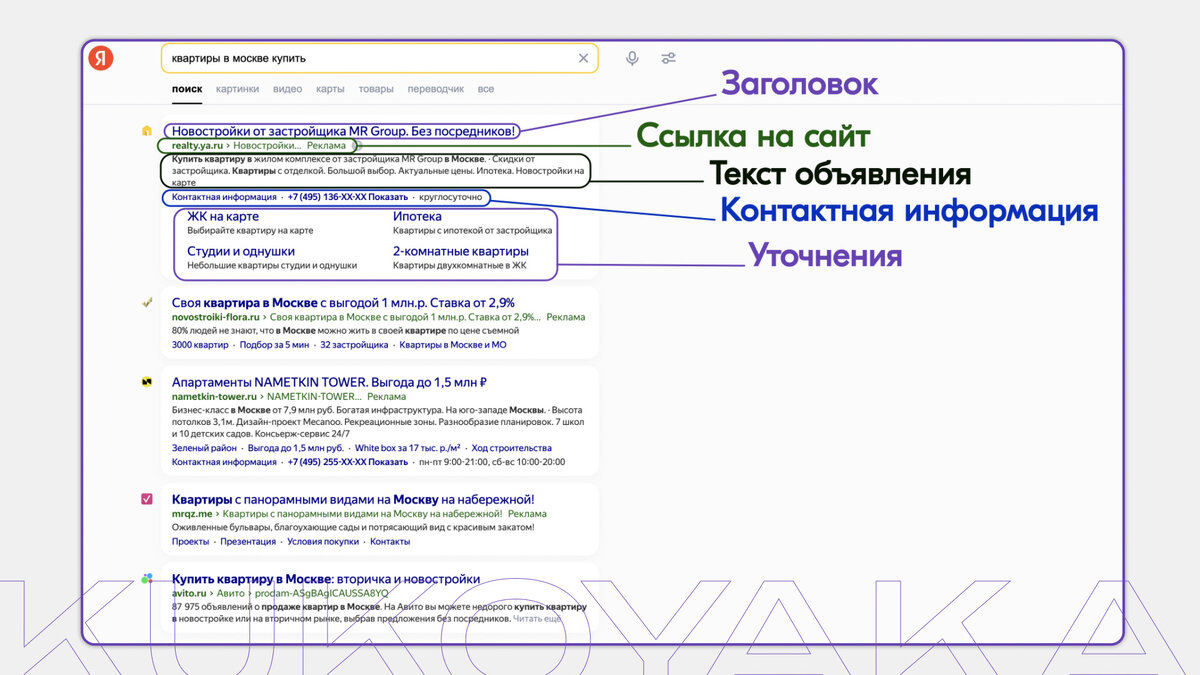The width and height of the screenshot is (1200, 675).
Task: Open «Своя квартира в Москве» ad headline
Action: click(x=343, y=302)
